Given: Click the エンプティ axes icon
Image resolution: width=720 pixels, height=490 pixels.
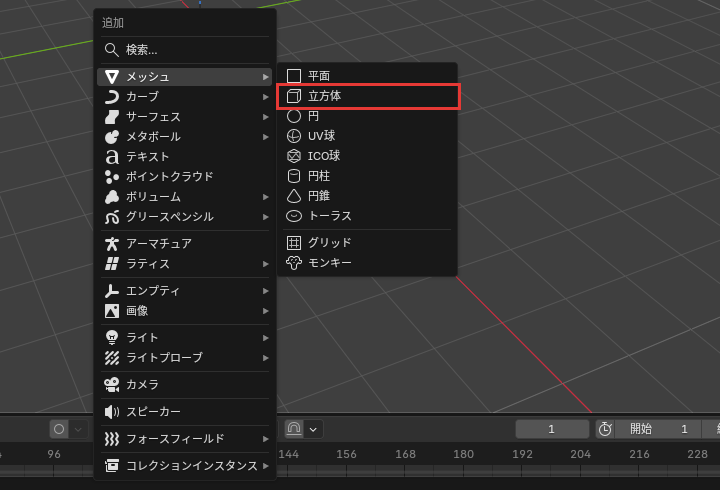Looking at the screenshot, I should 112,291.
